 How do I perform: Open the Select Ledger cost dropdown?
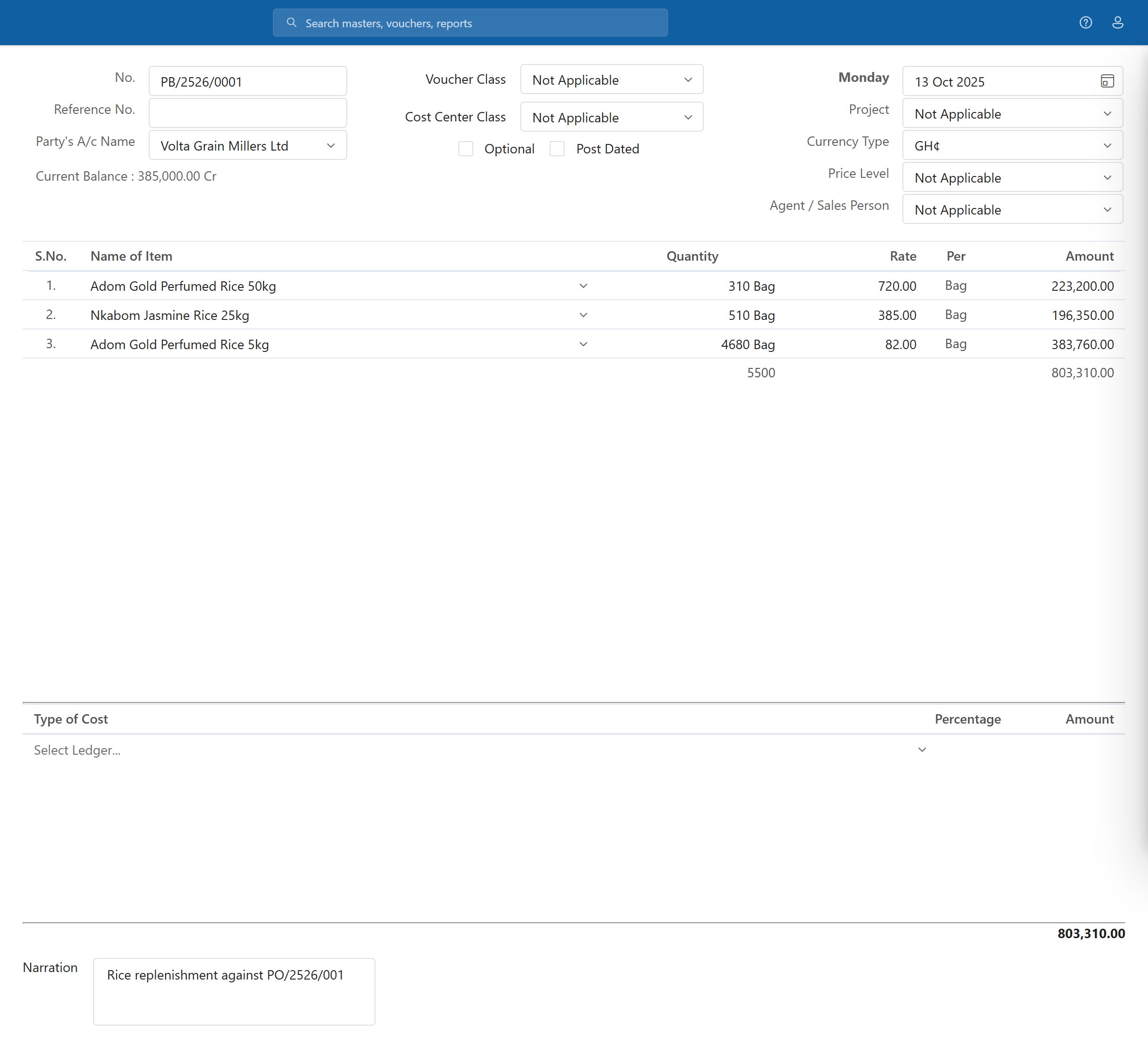(922, 749)
